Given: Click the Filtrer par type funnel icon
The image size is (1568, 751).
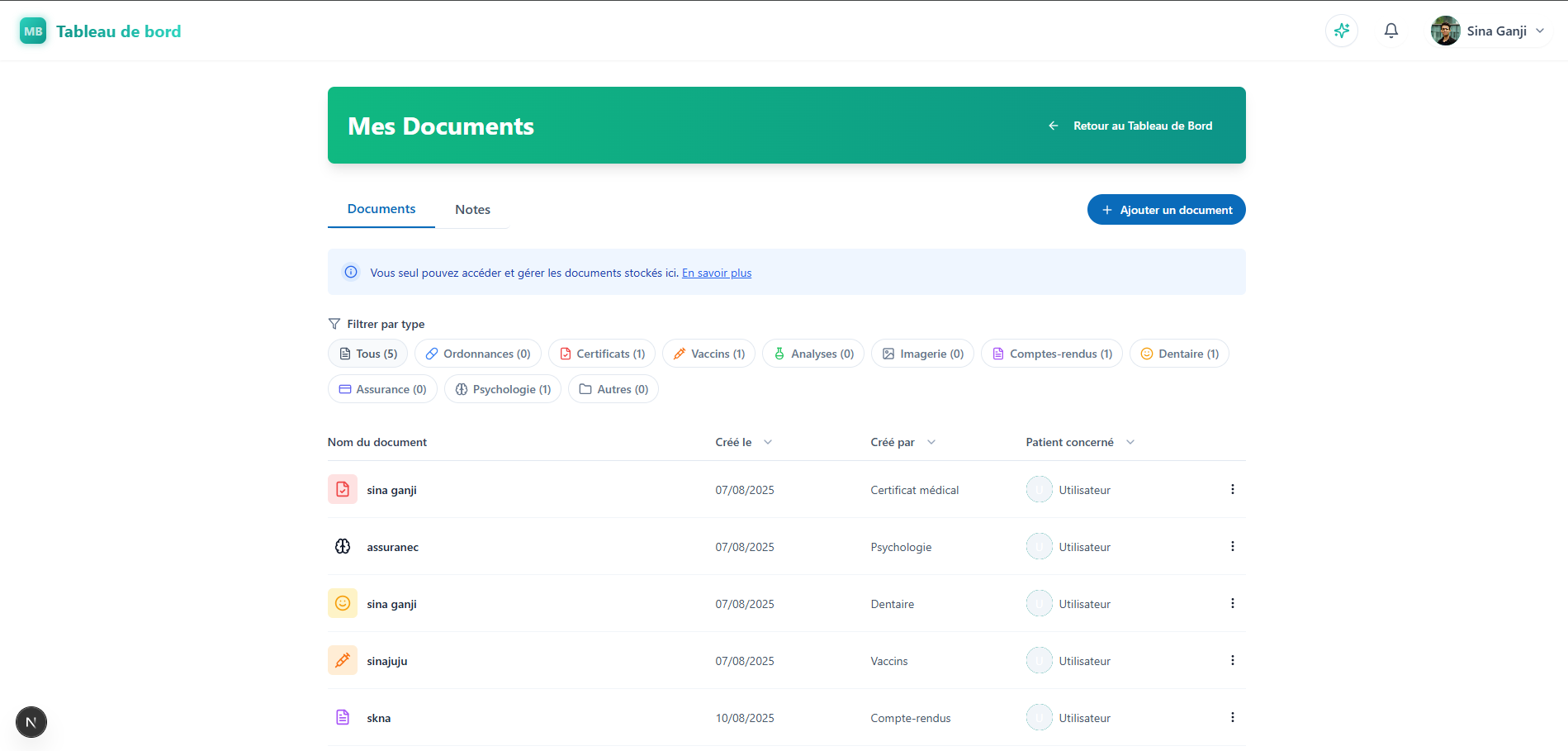Looking at the screenshot, I should point(334,324).
